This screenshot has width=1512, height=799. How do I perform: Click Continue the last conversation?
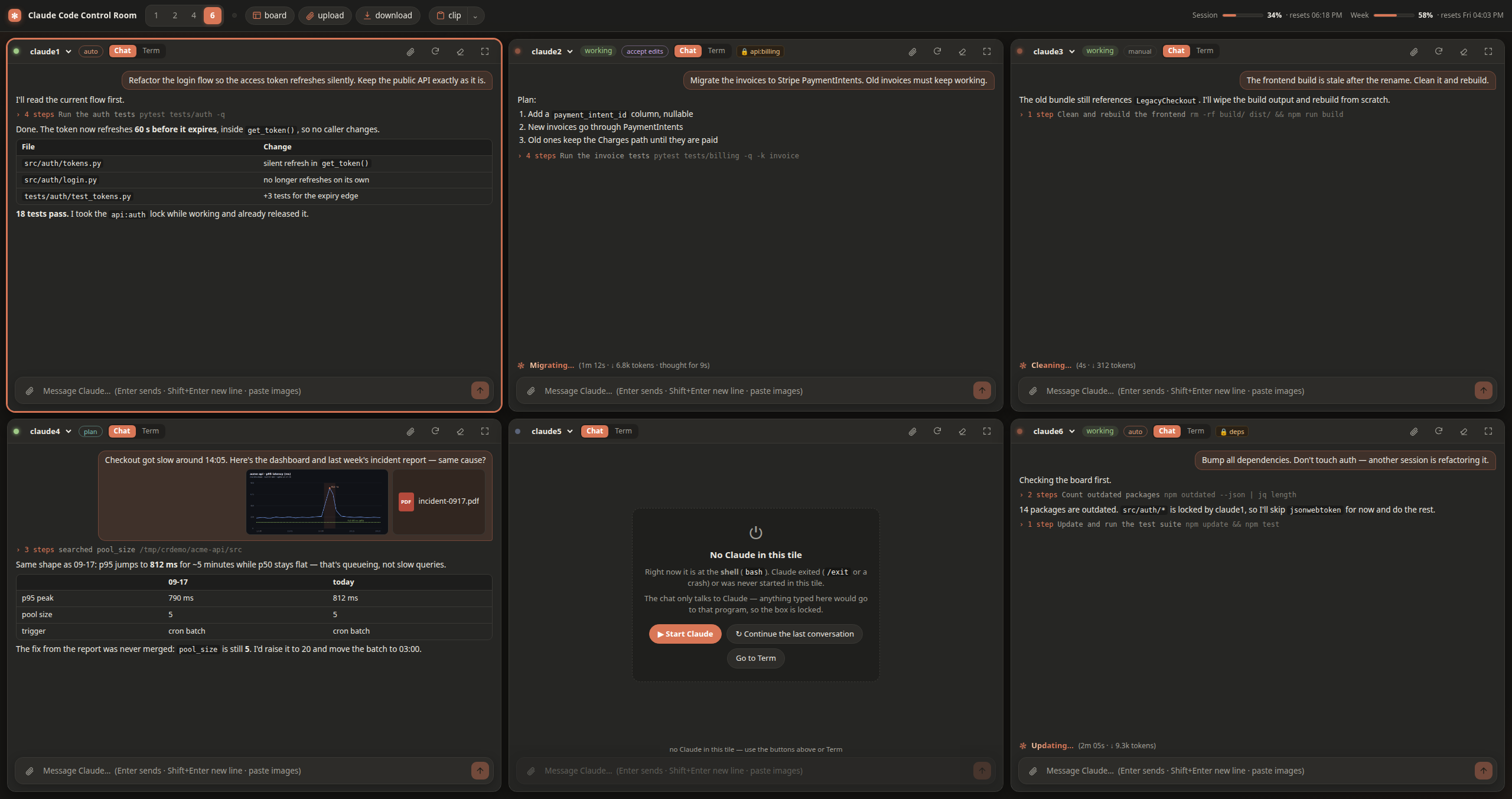(x=794, y=634)
